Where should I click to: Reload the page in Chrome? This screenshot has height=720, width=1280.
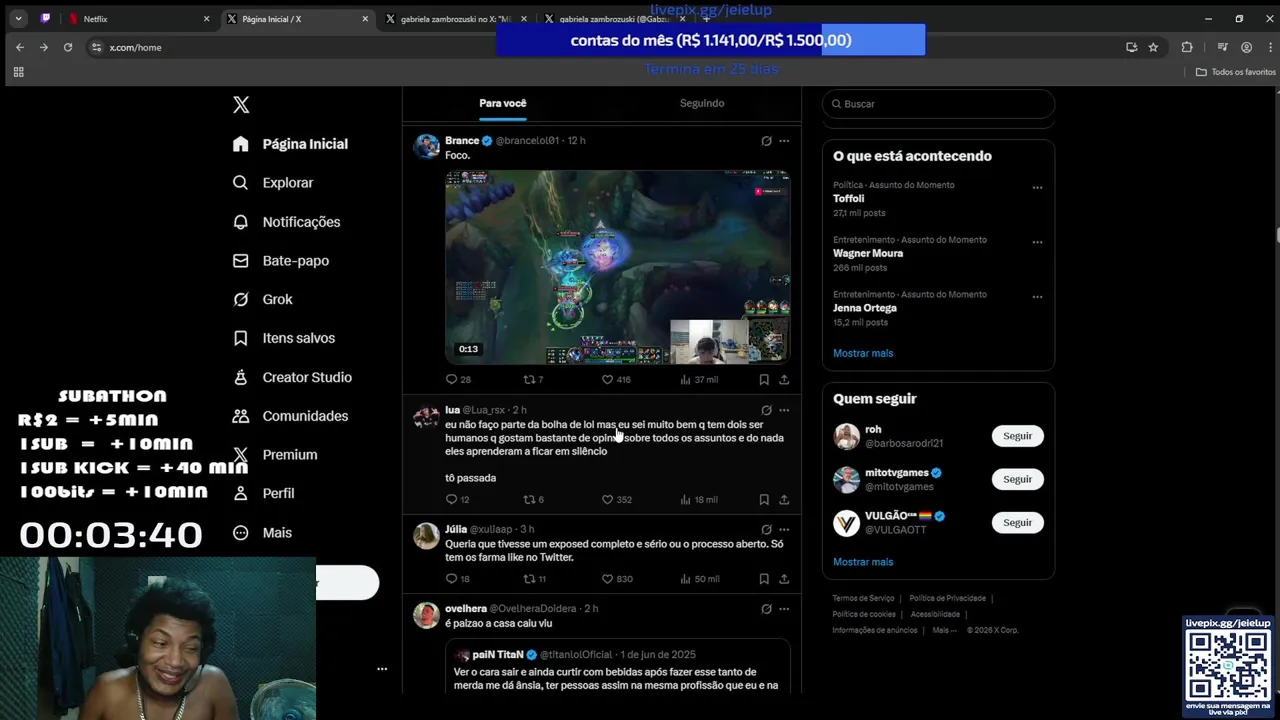click(x=68, y=47)
